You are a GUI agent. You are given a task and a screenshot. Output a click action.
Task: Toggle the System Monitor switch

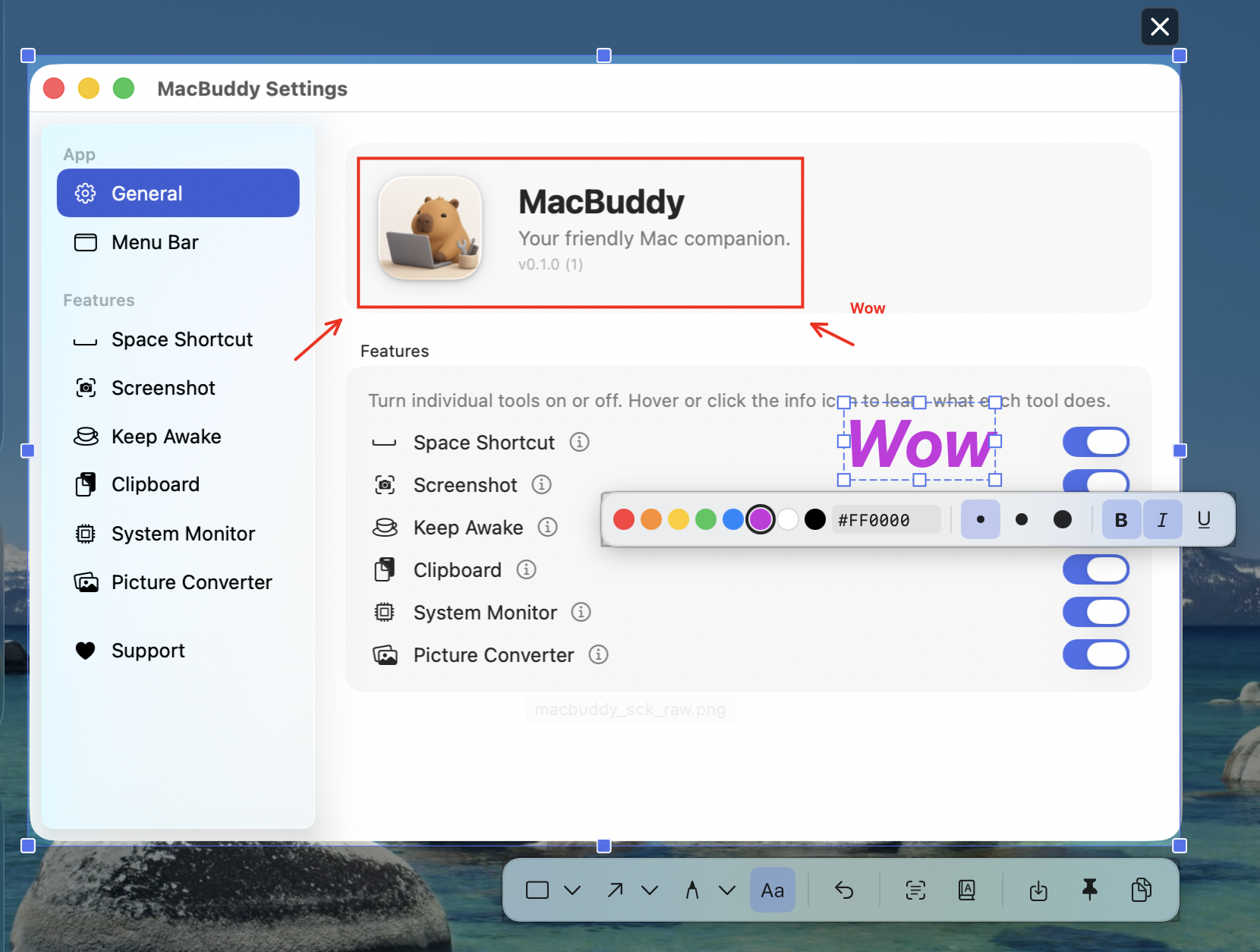click(1096, 612)
